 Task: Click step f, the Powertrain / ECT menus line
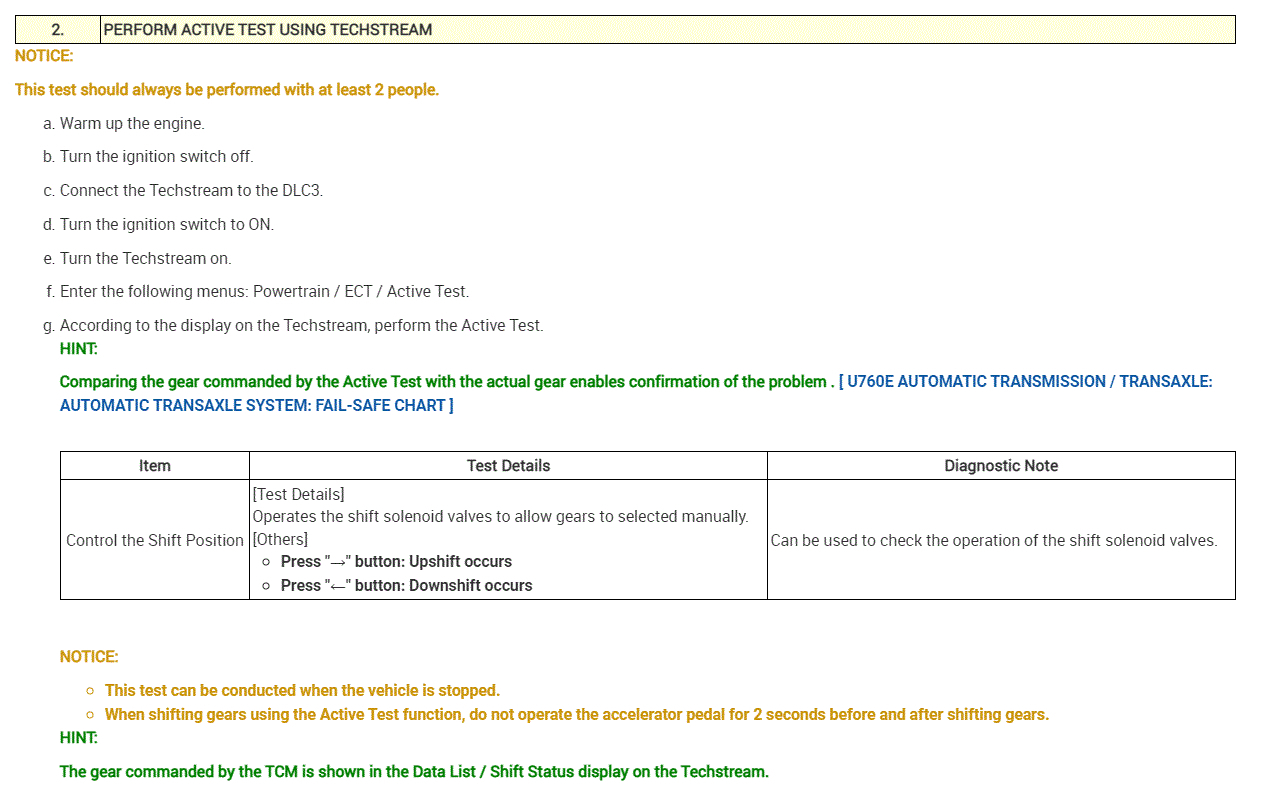coord(264,292)
